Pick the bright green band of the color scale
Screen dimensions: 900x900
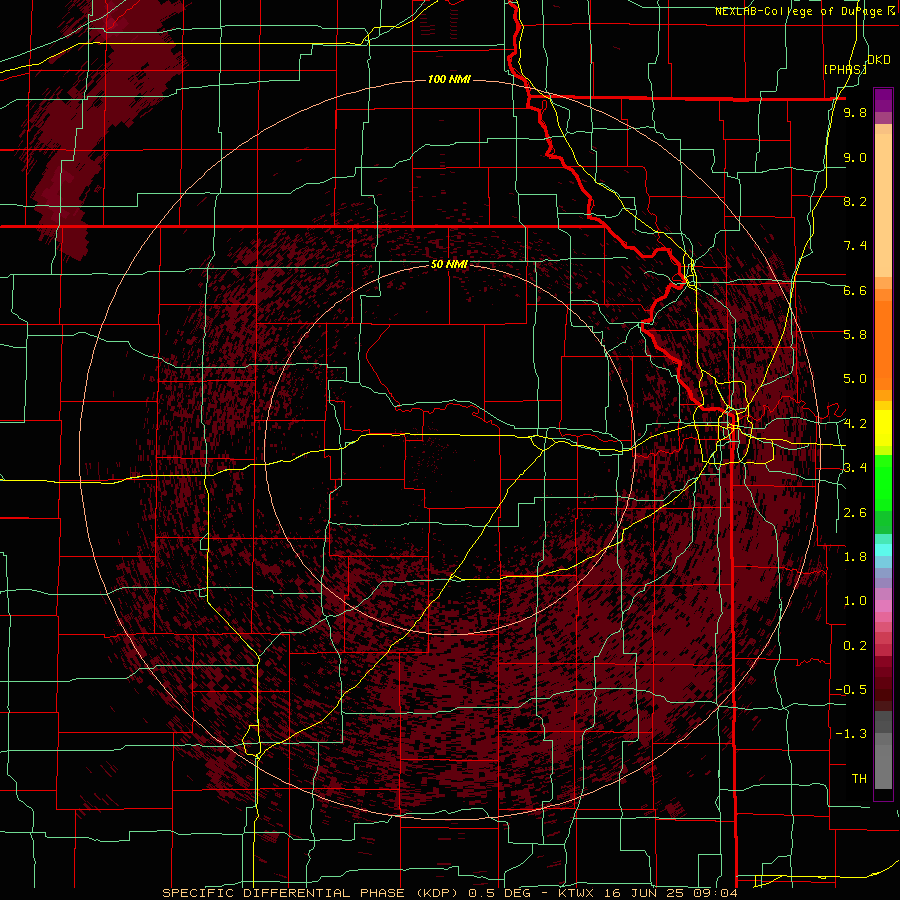click(883, 485)
